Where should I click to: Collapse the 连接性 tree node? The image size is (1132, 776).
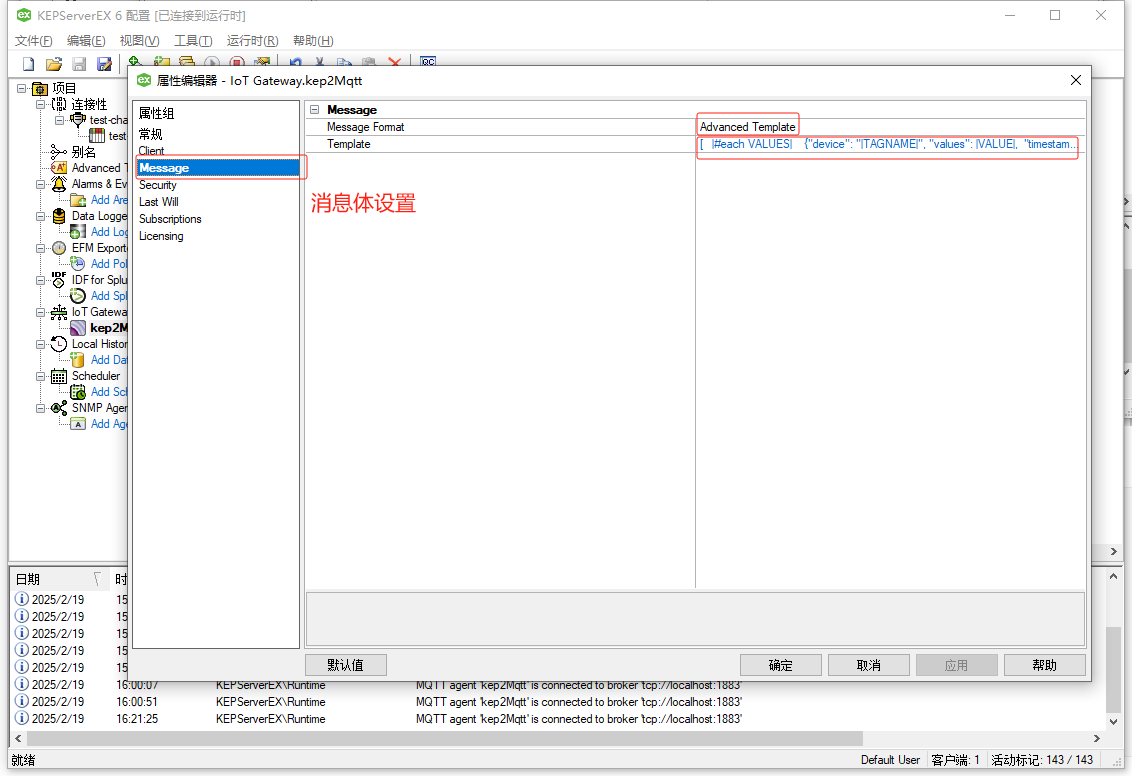(x=40, y=104)
